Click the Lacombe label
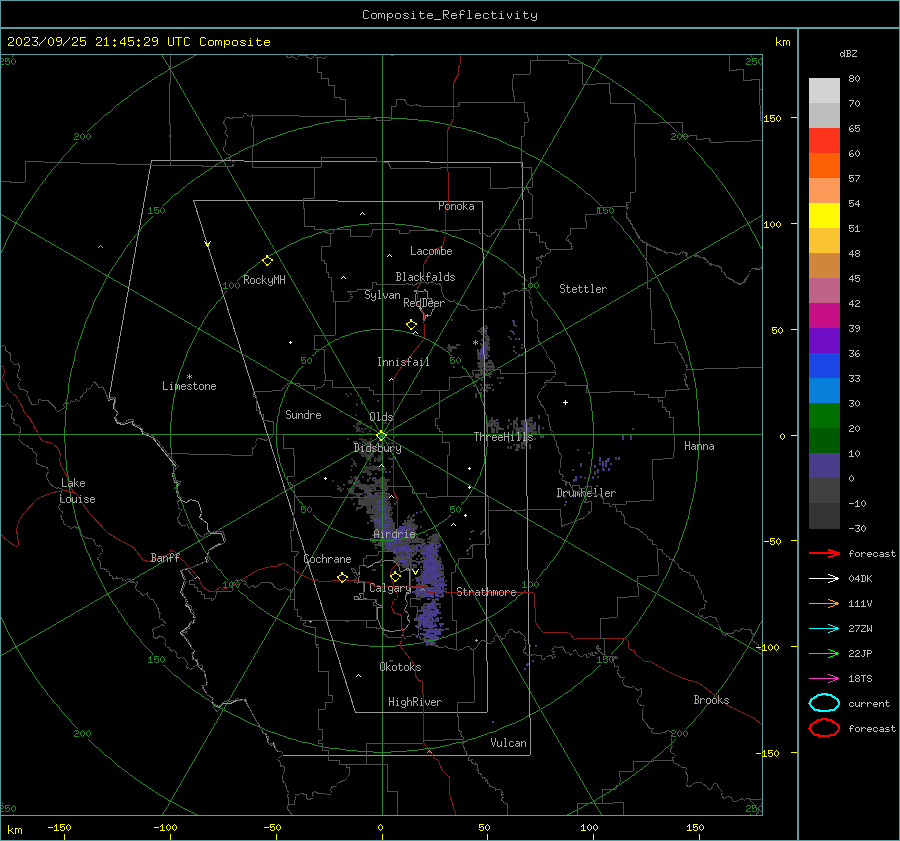Viewport: 900px width, 841px height. coord(431,251)
